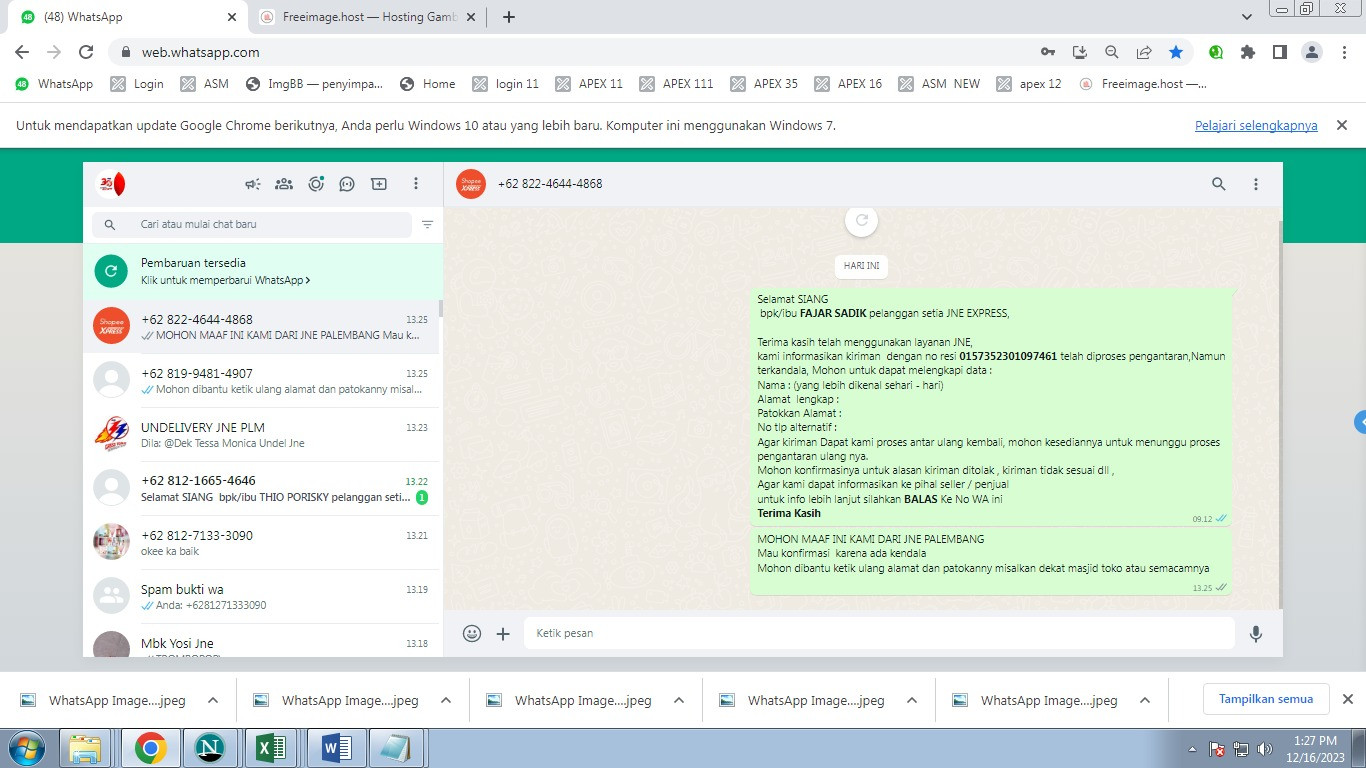
Task: Open the Chrome profile avatar
Action: pyautogui.click(x=1312, y=52)
